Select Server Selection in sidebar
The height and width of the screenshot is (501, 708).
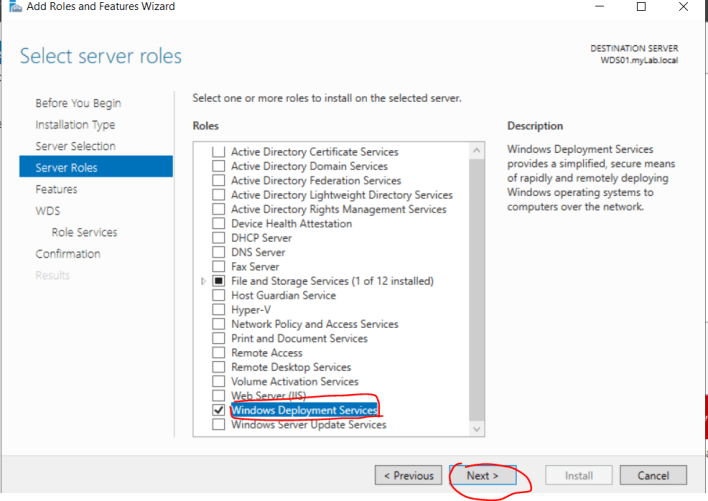(x=75, y=146)
